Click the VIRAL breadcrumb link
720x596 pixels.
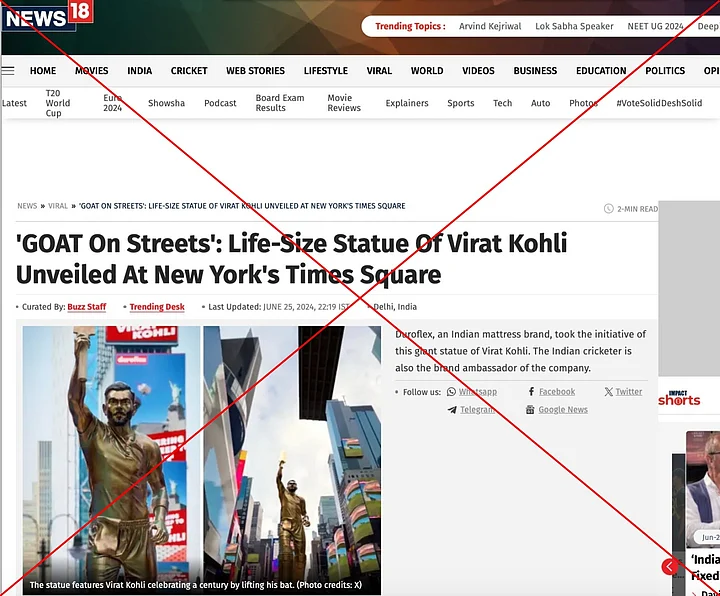(x=58, y=206)
